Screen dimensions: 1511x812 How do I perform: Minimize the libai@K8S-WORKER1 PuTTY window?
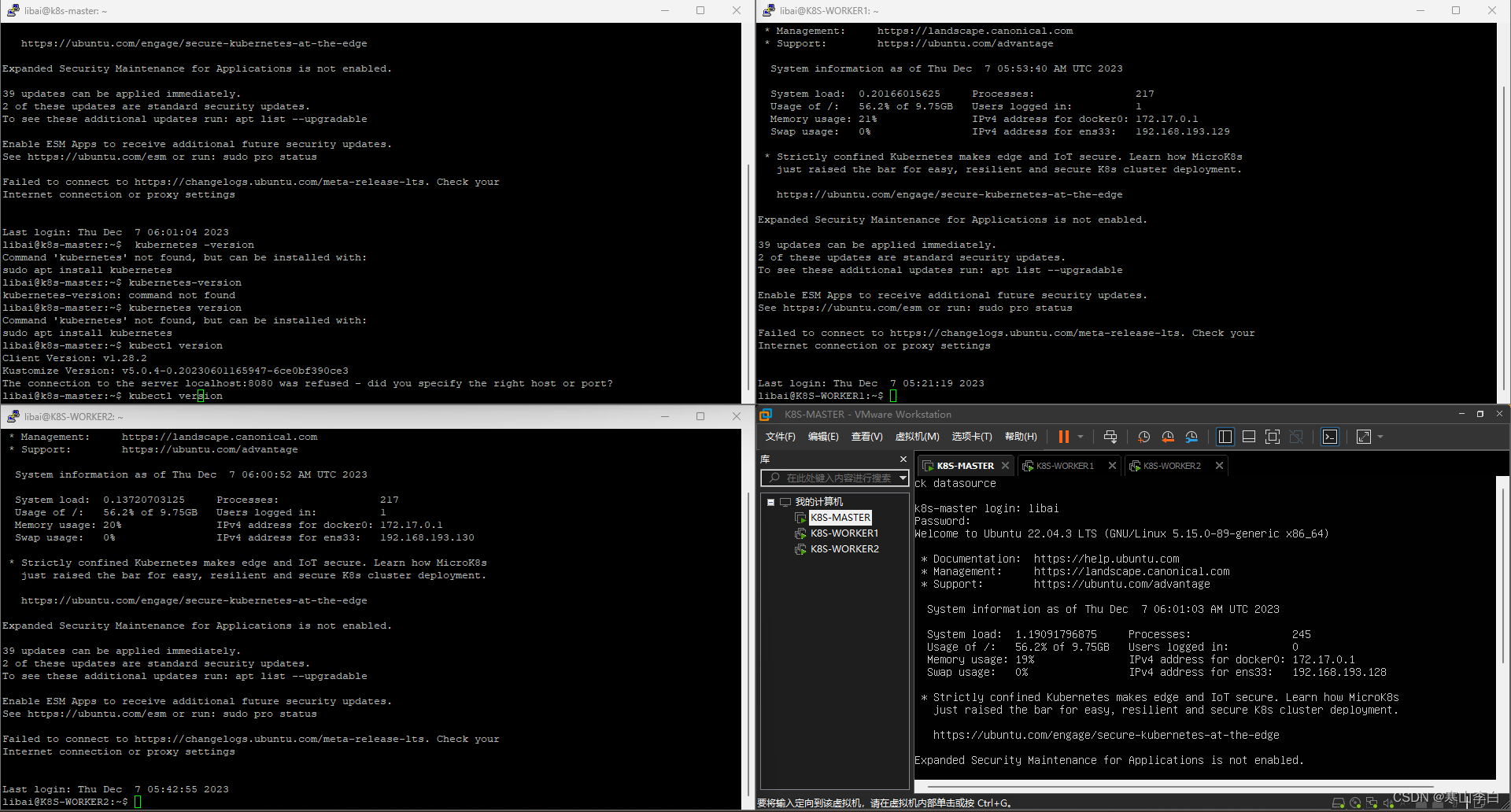tap(1420, 10)
